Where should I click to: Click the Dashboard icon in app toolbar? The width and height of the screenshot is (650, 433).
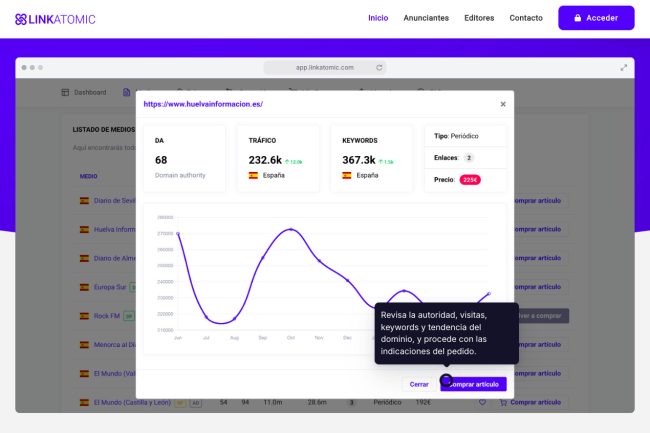click(66, 92)
